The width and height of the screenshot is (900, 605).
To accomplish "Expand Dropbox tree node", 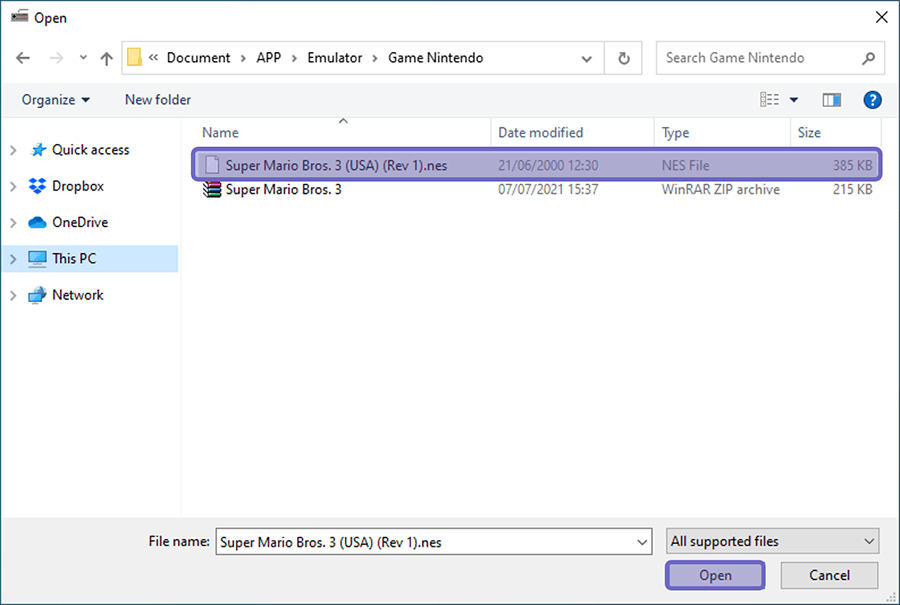I will [13, 187].
